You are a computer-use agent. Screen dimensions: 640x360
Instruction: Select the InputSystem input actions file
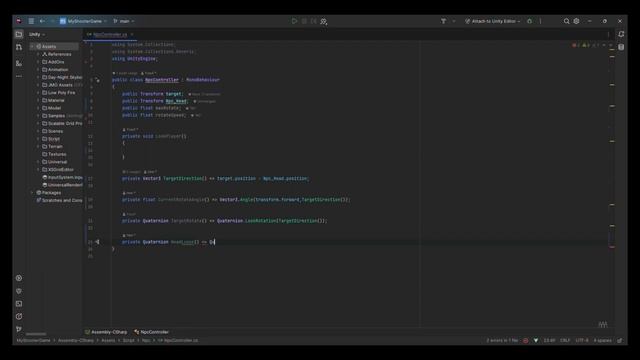tap(62, 178)
